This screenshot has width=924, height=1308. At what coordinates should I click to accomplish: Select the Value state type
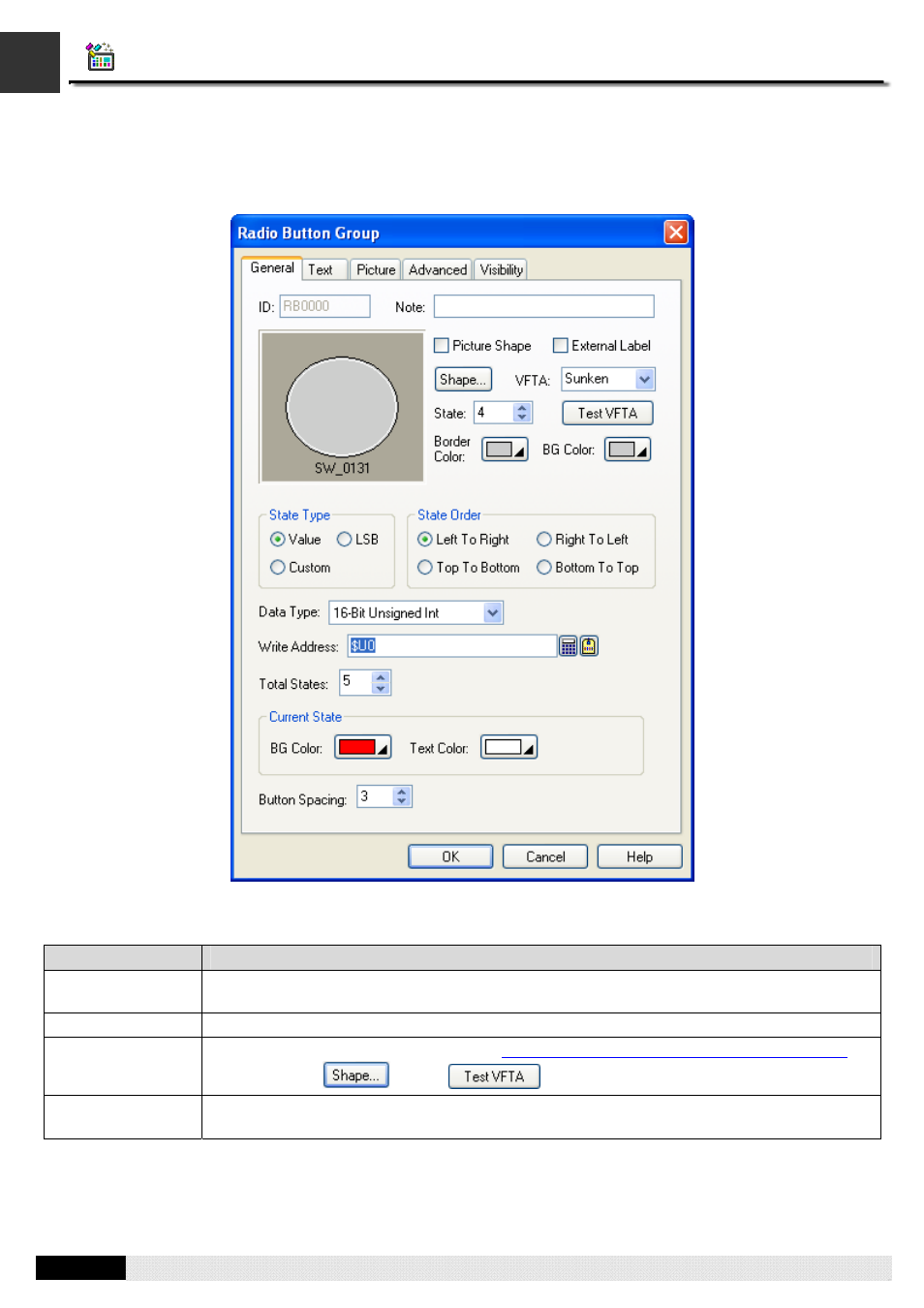pos(278,540)
